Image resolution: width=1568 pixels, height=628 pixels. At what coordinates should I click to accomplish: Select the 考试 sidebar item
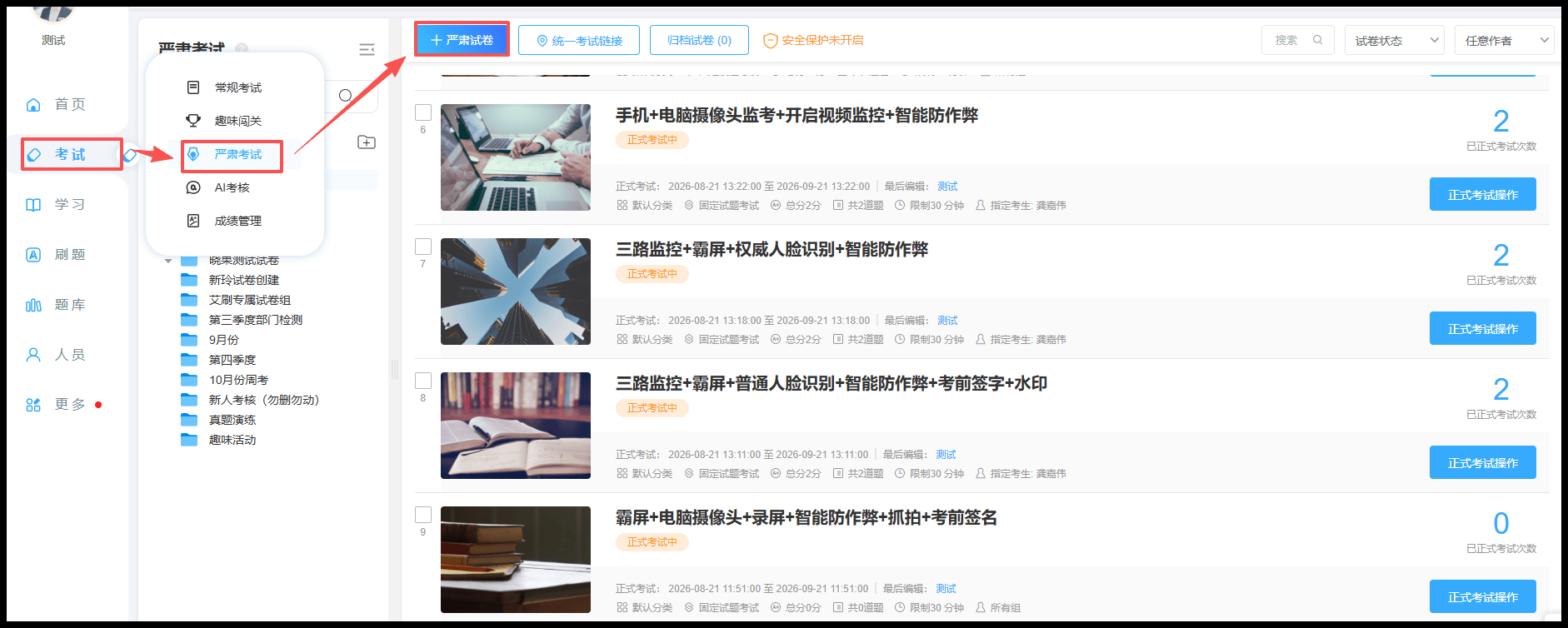pos(72,154)
